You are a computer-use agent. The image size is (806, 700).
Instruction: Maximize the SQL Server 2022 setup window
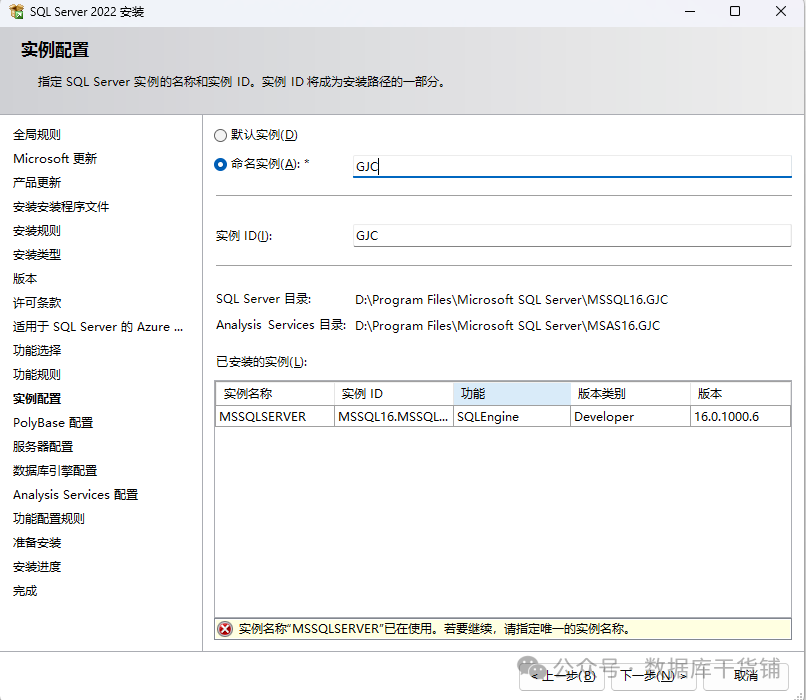(x=735, y=11)
